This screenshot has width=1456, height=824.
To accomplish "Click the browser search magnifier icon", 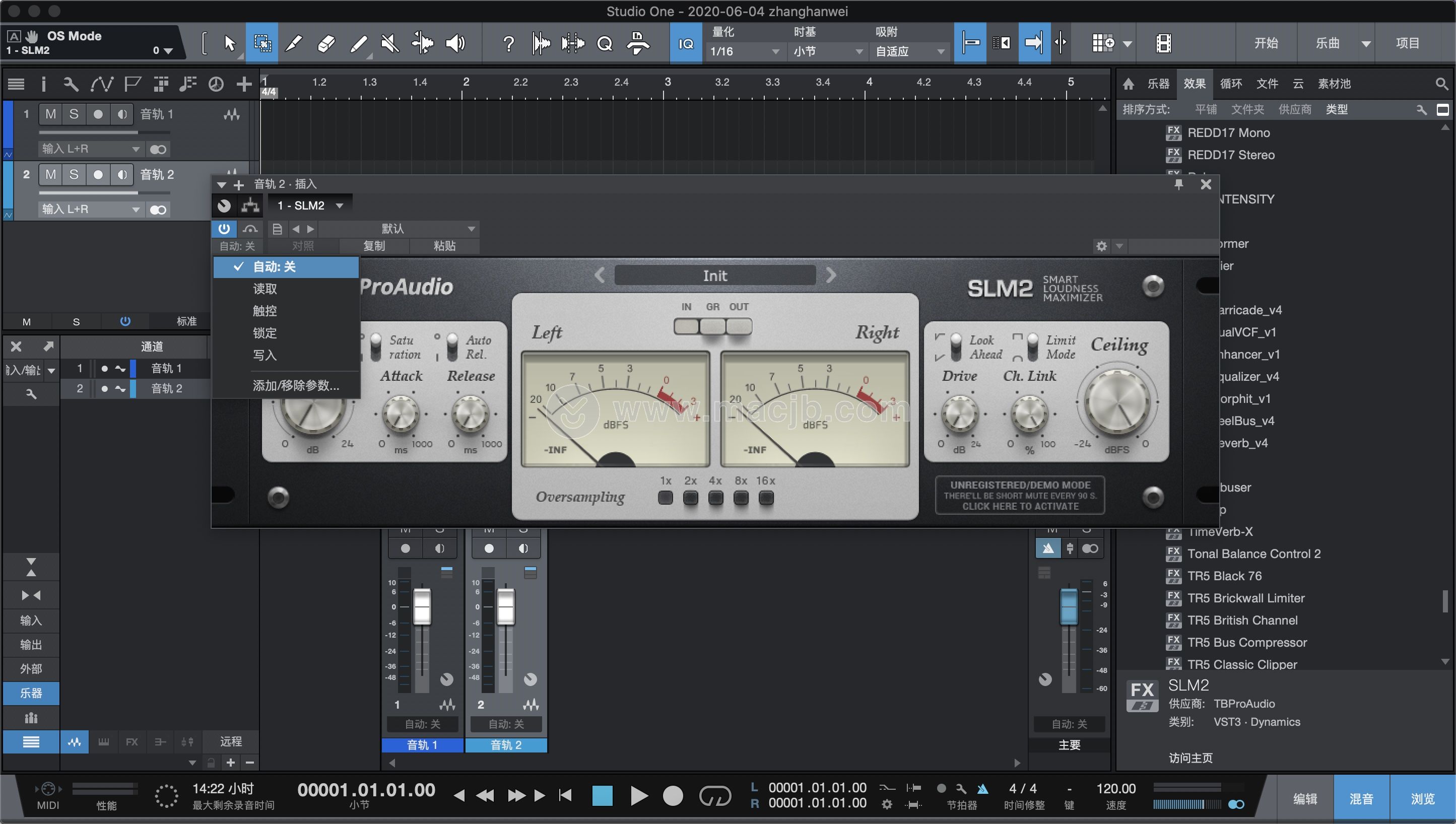I will [1441, 84].
